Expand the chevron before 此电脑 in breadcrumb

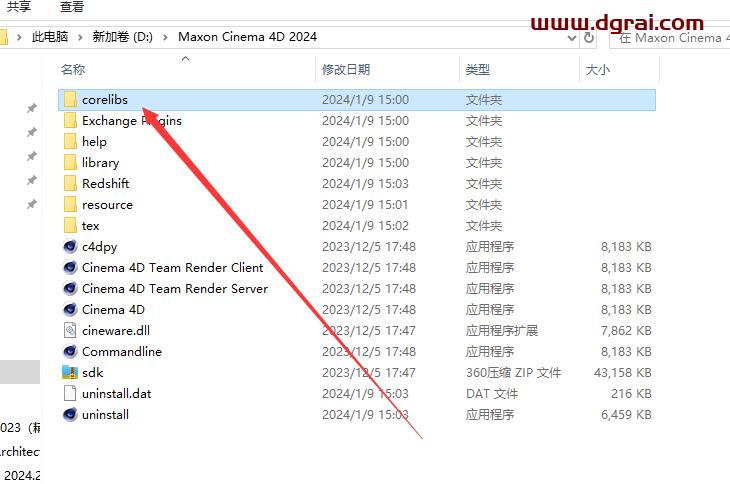point(19,37)
